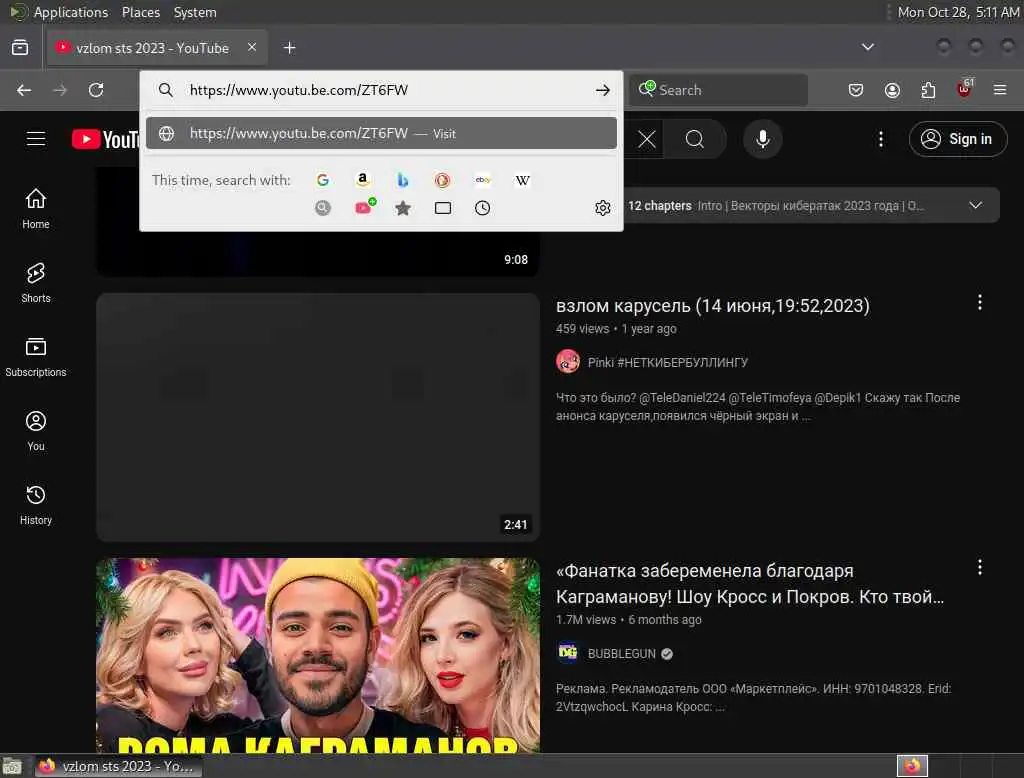The width and height of the screenshot is (1024, 778).
Task: List all tabs with the dropdown arrow
Action: pyautogui.click(x=868, y=47)
